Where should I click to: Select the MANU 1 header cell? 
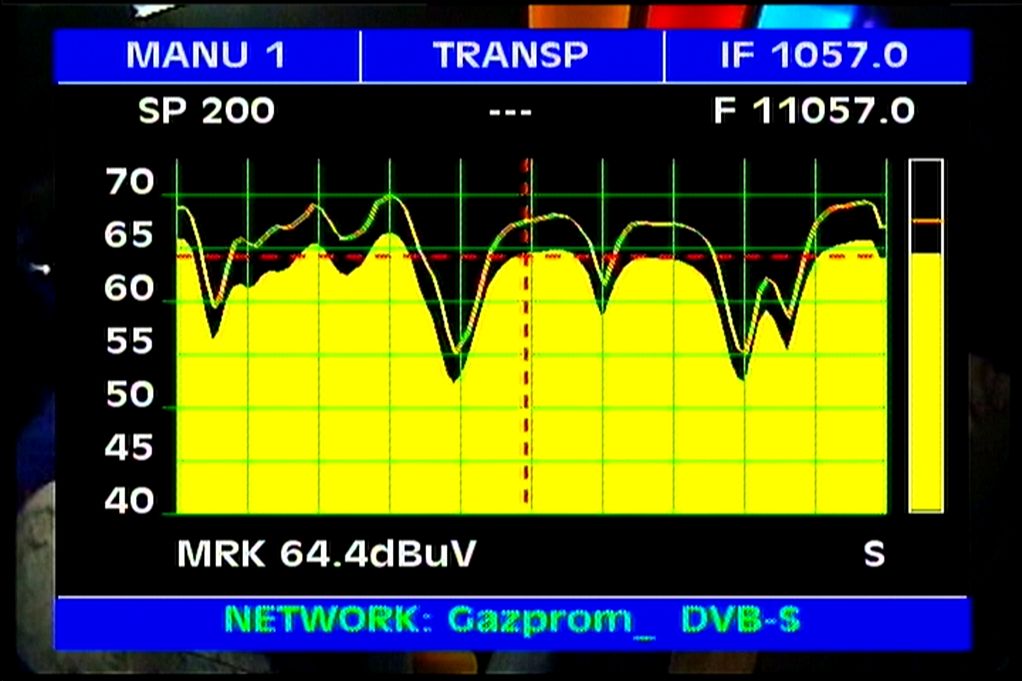205,55
